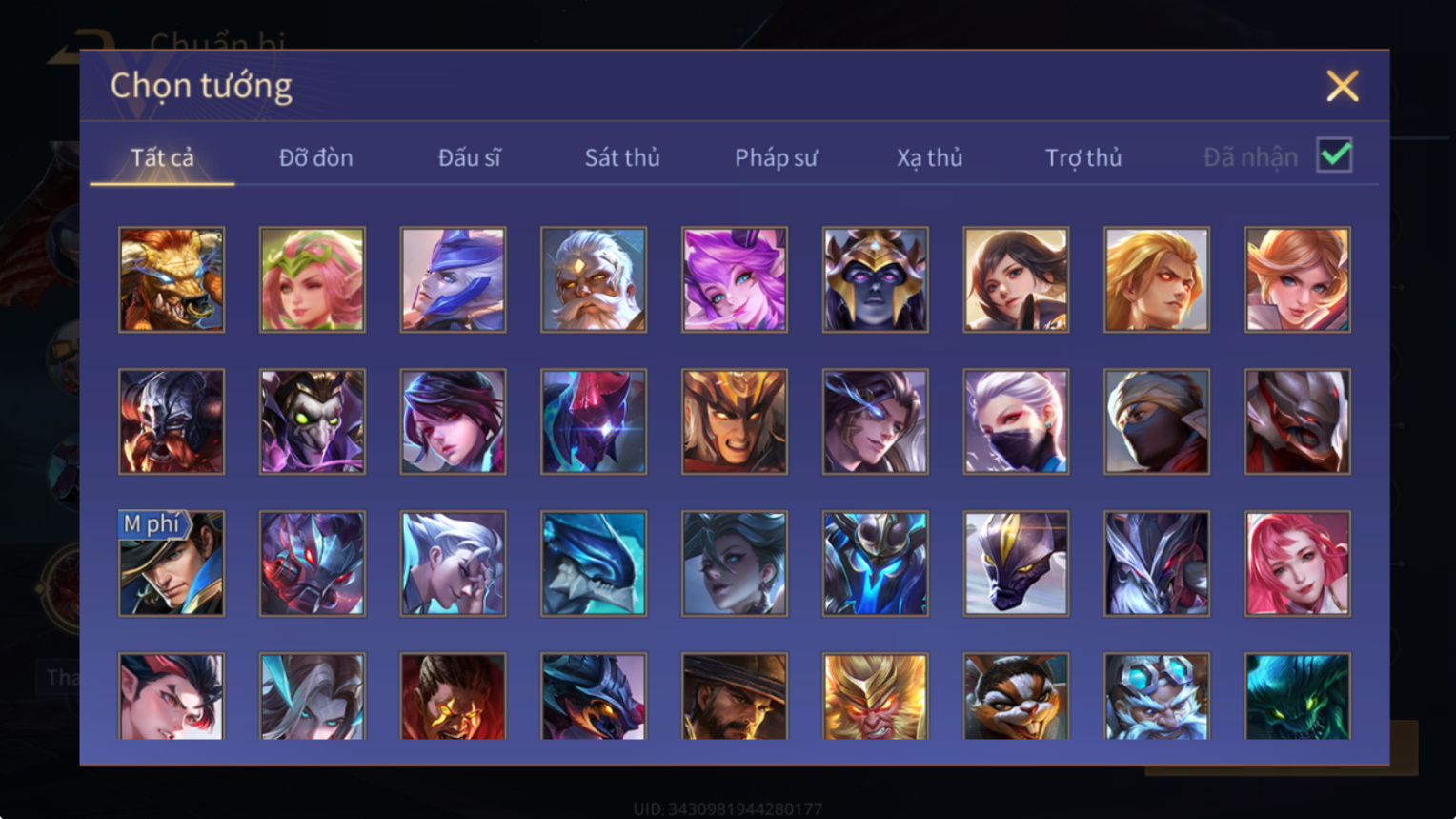The image size is (1456, 819).
Task: Pick the white-bearded old man hero
Action: pyautogui.click(x=594, y=279)
